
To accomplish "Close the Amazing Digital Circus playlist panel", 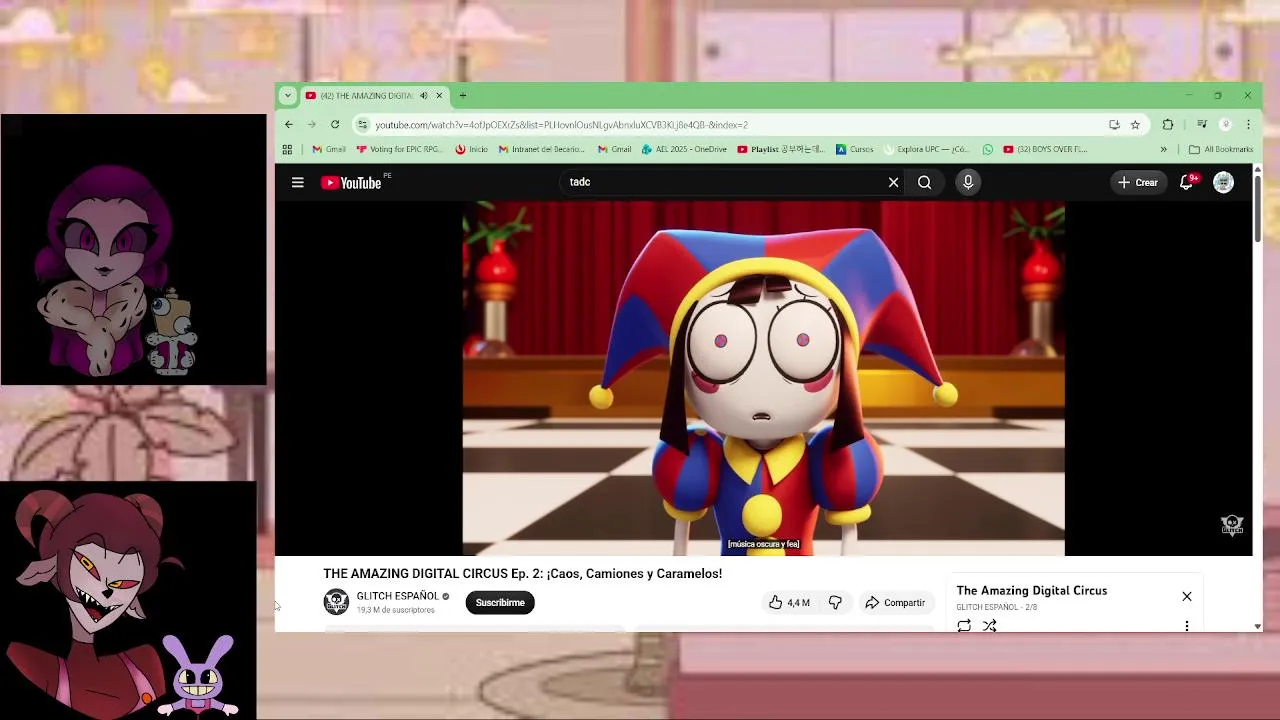I will [1187, 596].
